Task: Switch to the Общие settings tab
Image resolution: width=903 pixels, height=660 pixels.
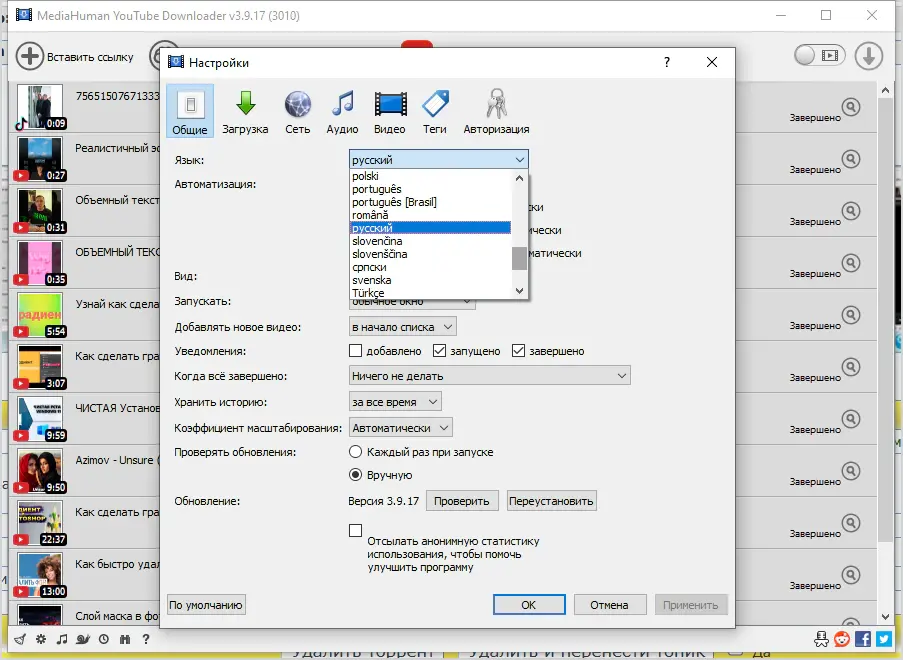Action: click(190, 111)
